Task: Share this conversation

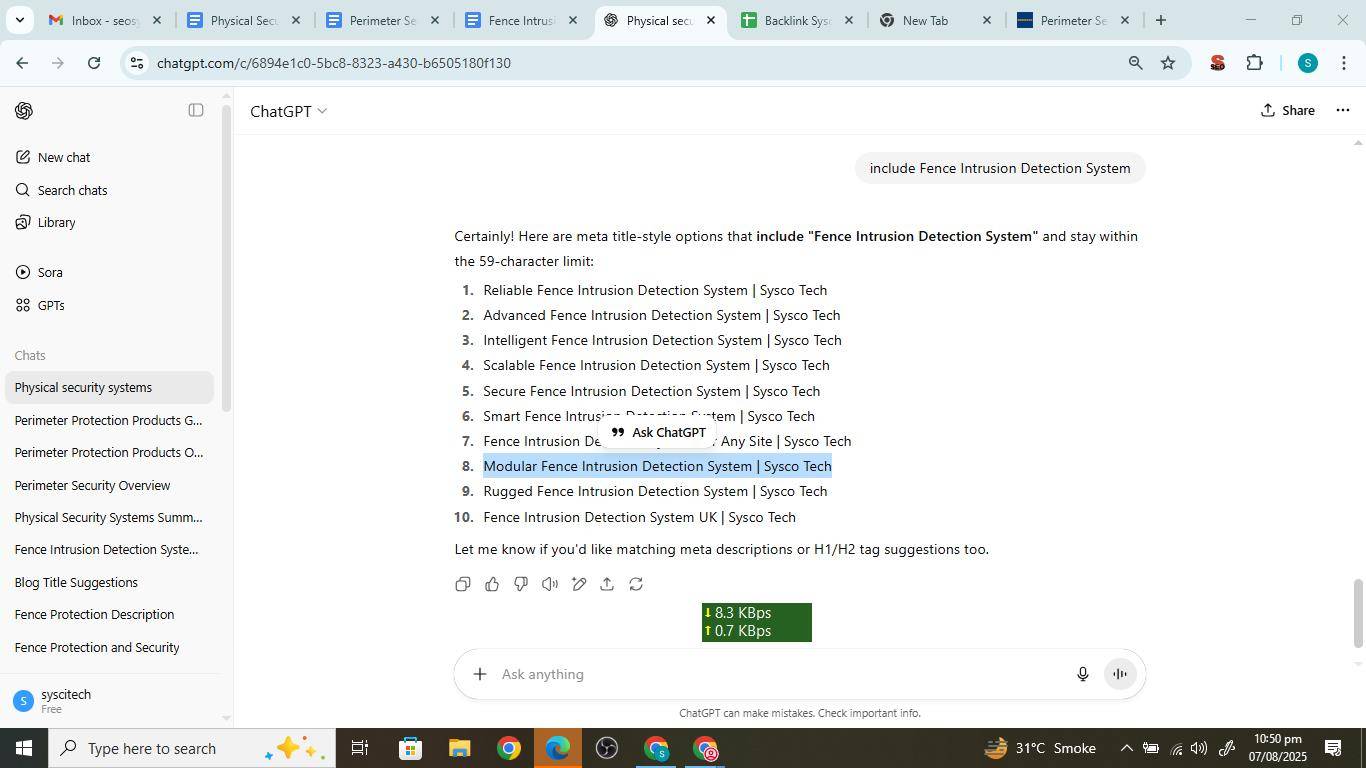Action: [1288, 110]
